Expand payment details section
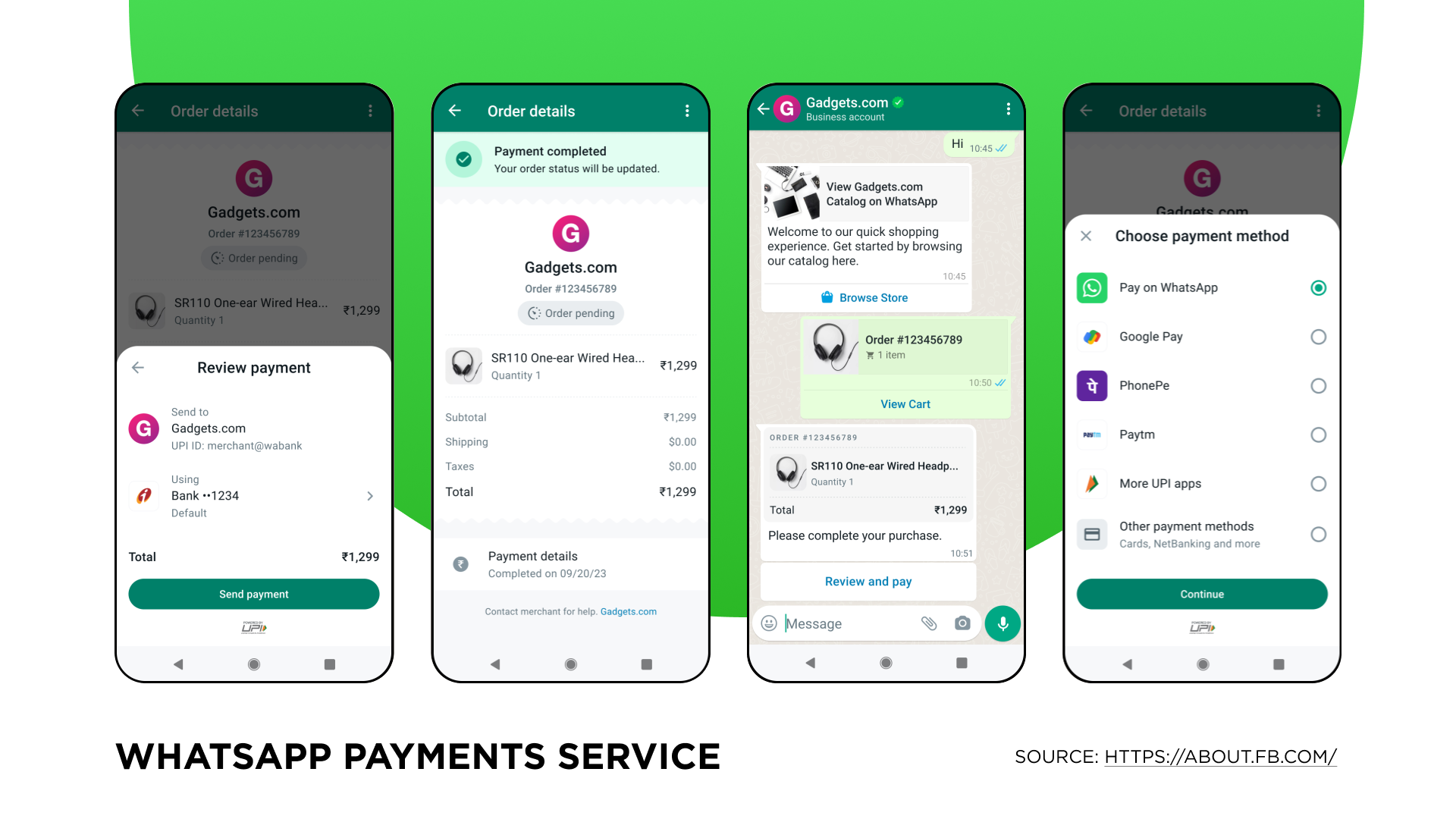This screenshot has width=1456, height=819. click(570, 564)
